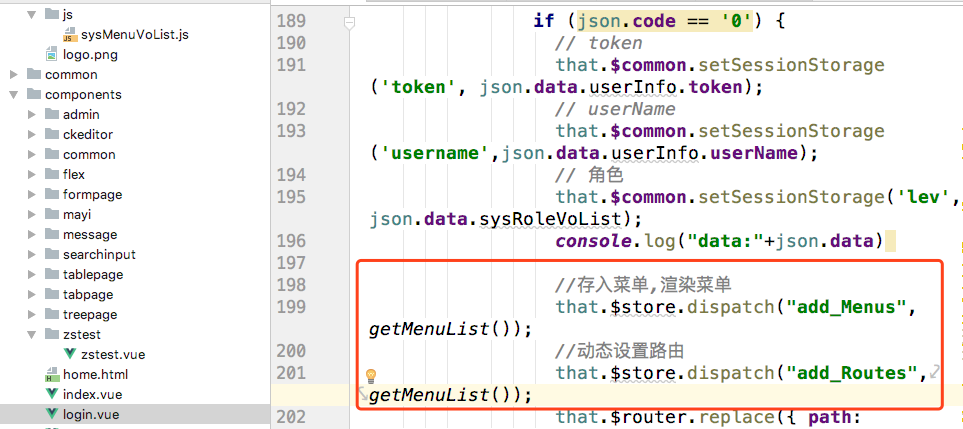Expand the admin folder arrow
963x429 pixels.
click(32, 114)
